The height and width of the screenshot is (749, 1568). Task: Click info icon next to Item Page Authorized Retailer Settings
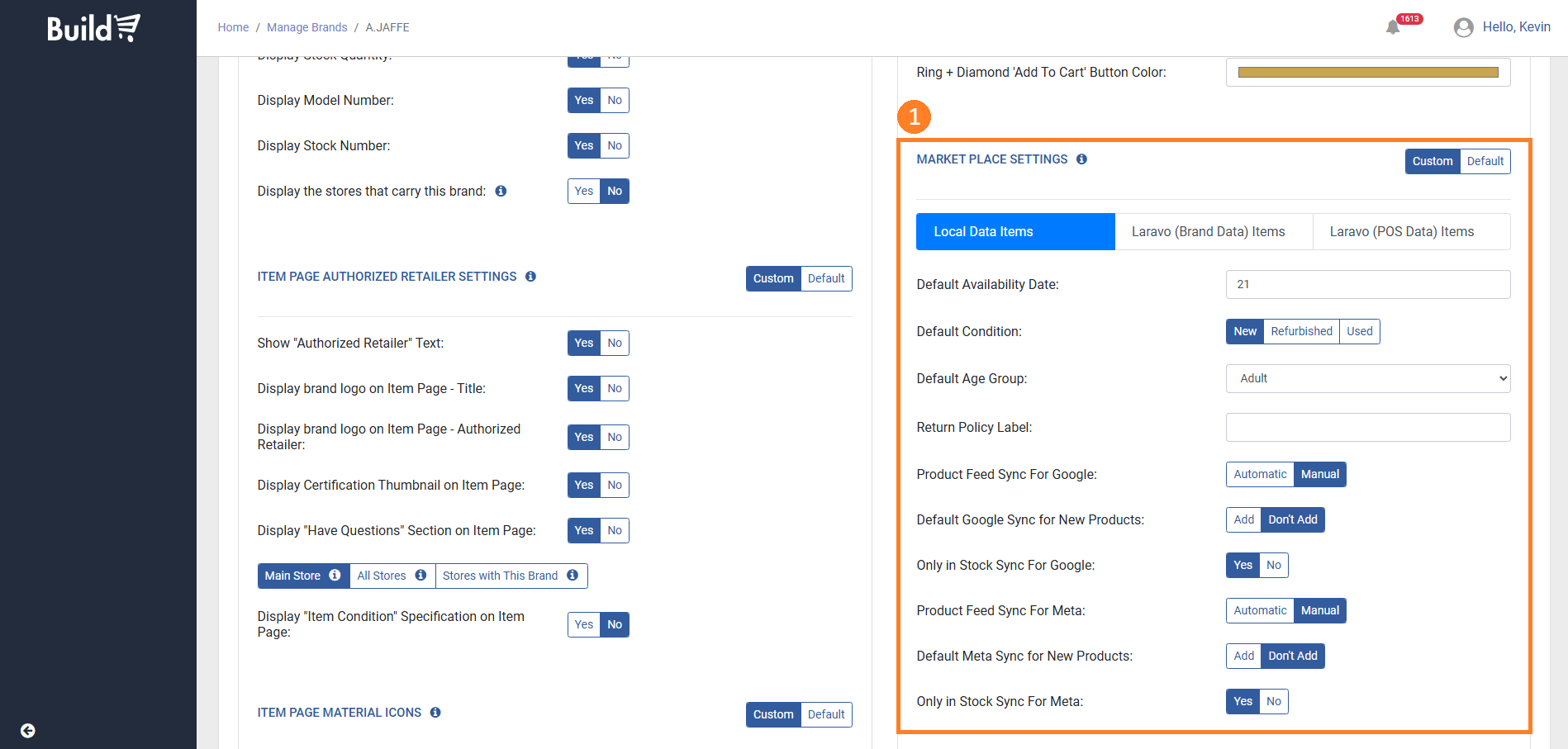530,277
